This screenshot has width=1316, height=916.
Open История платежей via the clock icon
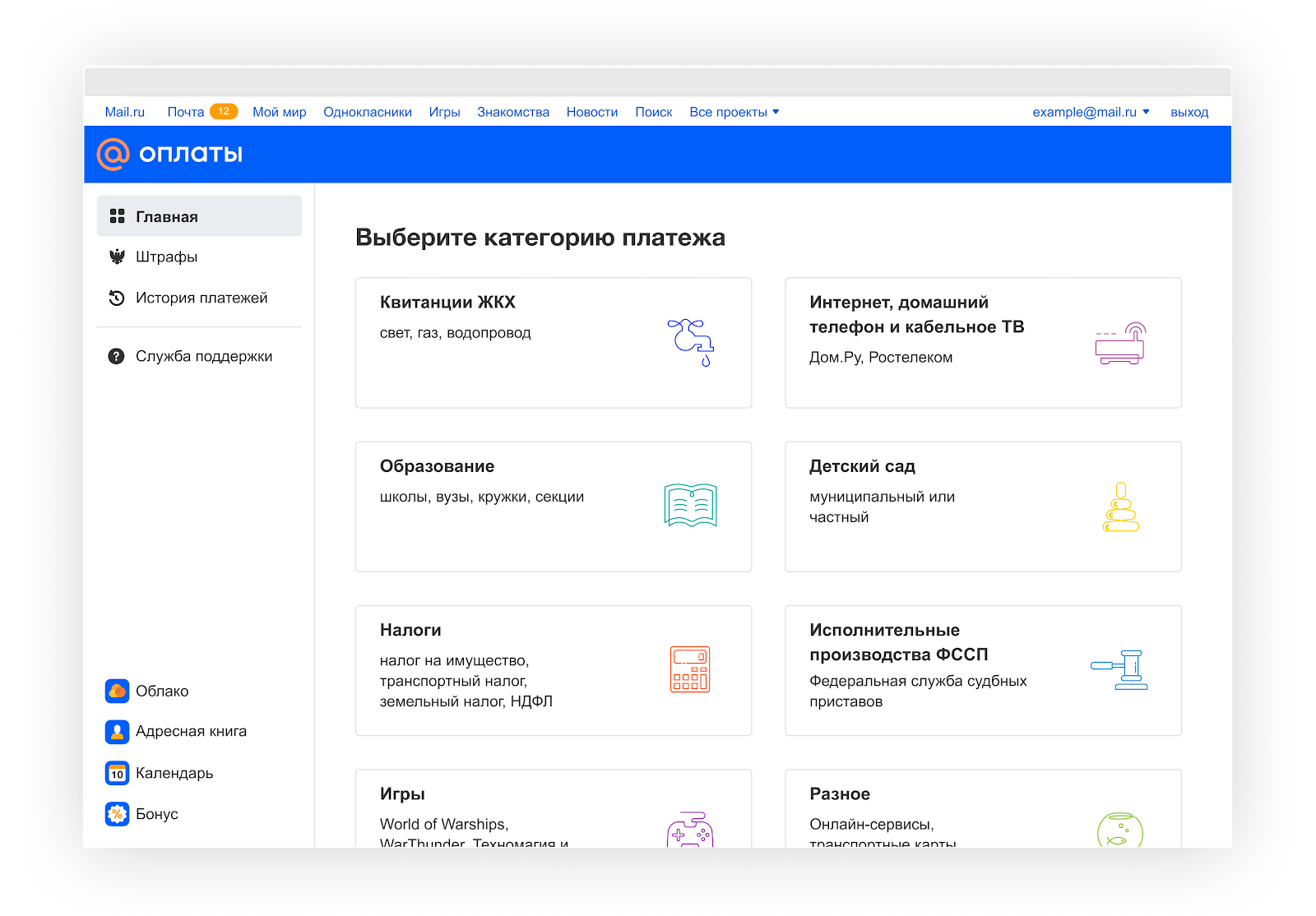[118, 298]
